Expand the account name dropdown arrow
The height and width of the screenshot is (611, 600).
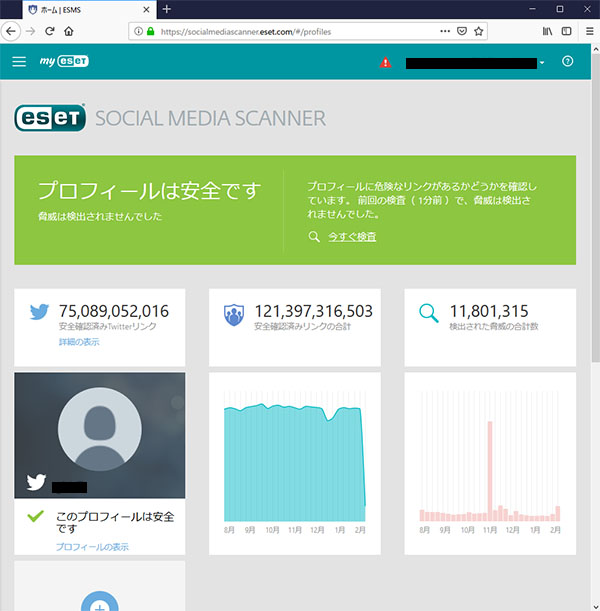coord(542,63)
